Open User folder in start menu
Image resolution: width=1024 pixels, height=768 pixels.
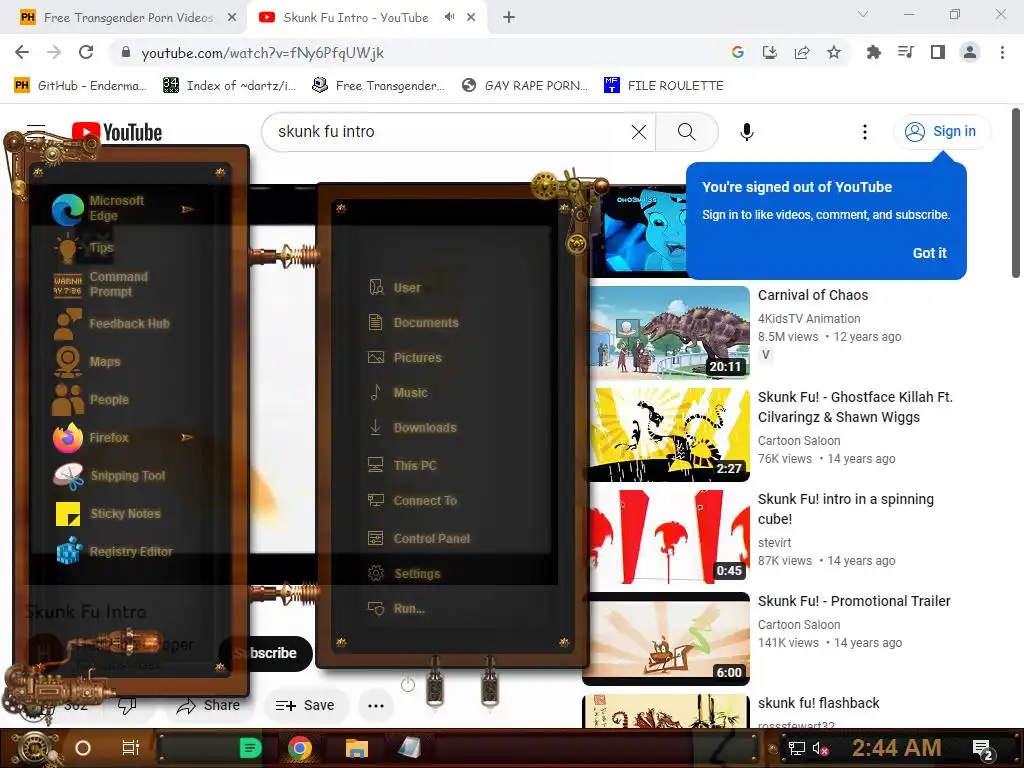coord(395,287)
